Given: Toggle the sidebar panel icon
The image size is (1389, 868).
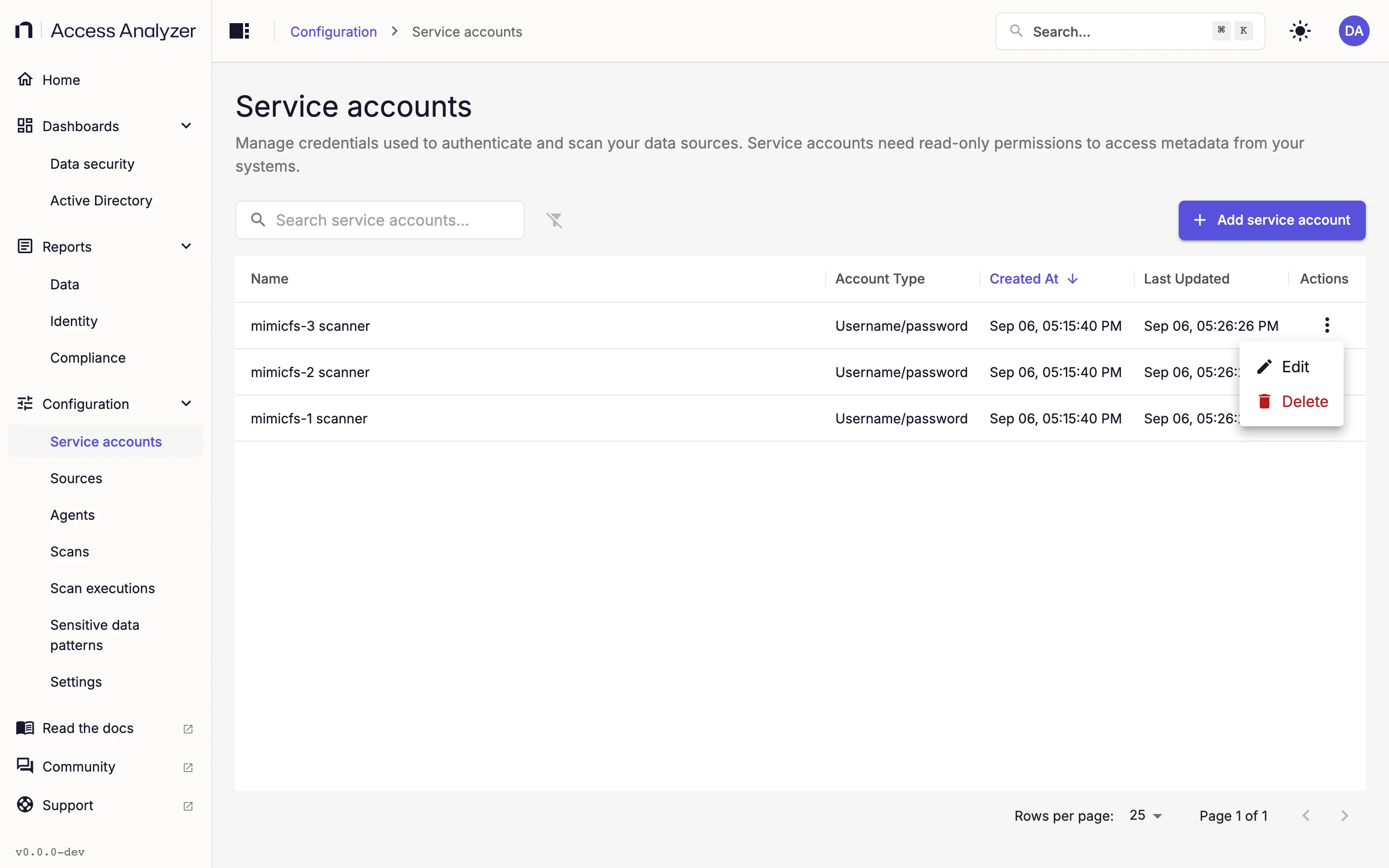Looking at the screenshot, I should (x=239, y=31).
